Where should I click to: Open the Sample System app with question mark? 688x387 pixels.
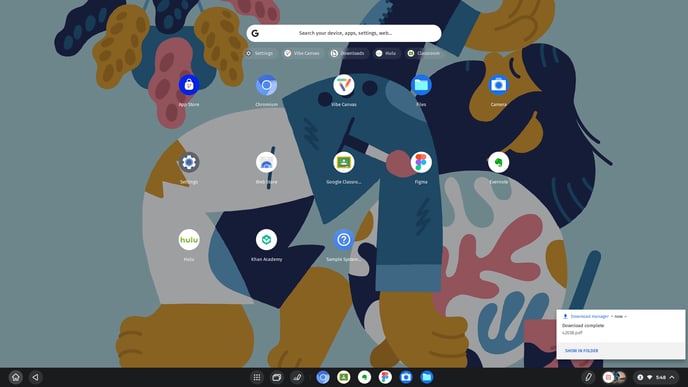(344, 240)
